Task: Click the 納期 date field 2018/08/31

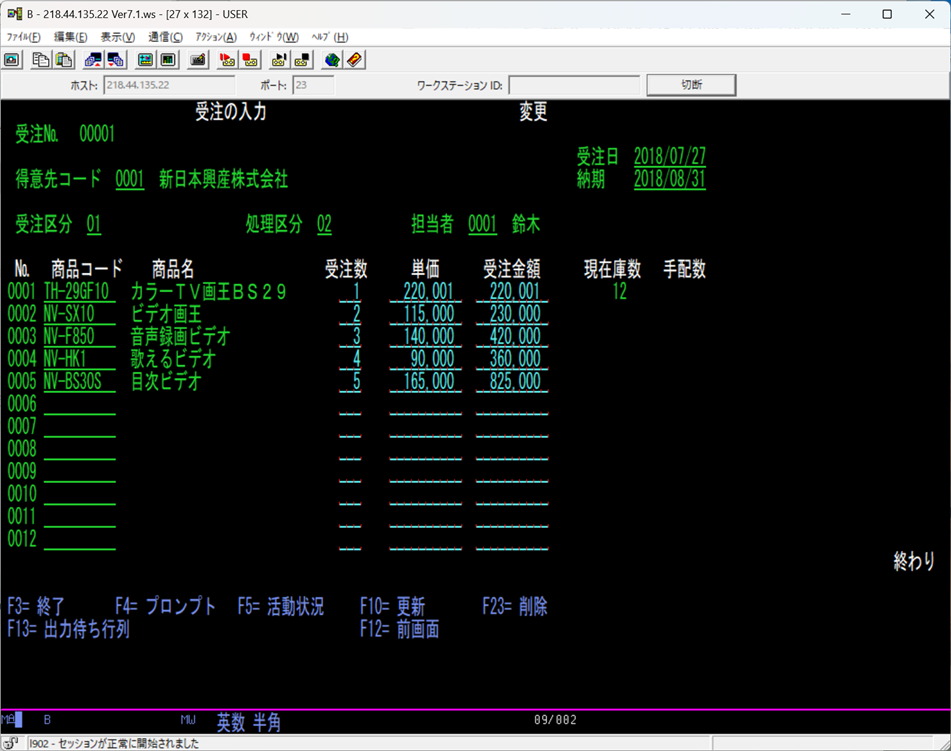Action: click(670, 179)
